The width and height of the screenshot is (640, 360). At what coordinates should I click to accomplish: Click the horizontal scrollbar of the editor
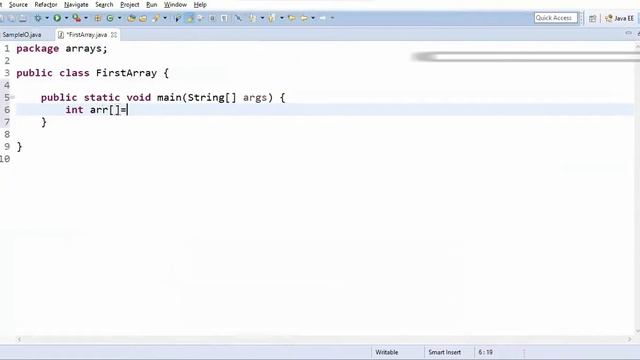(x=324, y=339)
